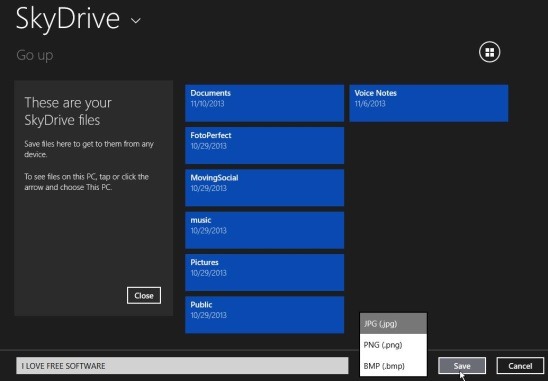The height and width of the screenshot is (381, 548).
Task: Open the music folder tile
Action: [x=265, y=230]
